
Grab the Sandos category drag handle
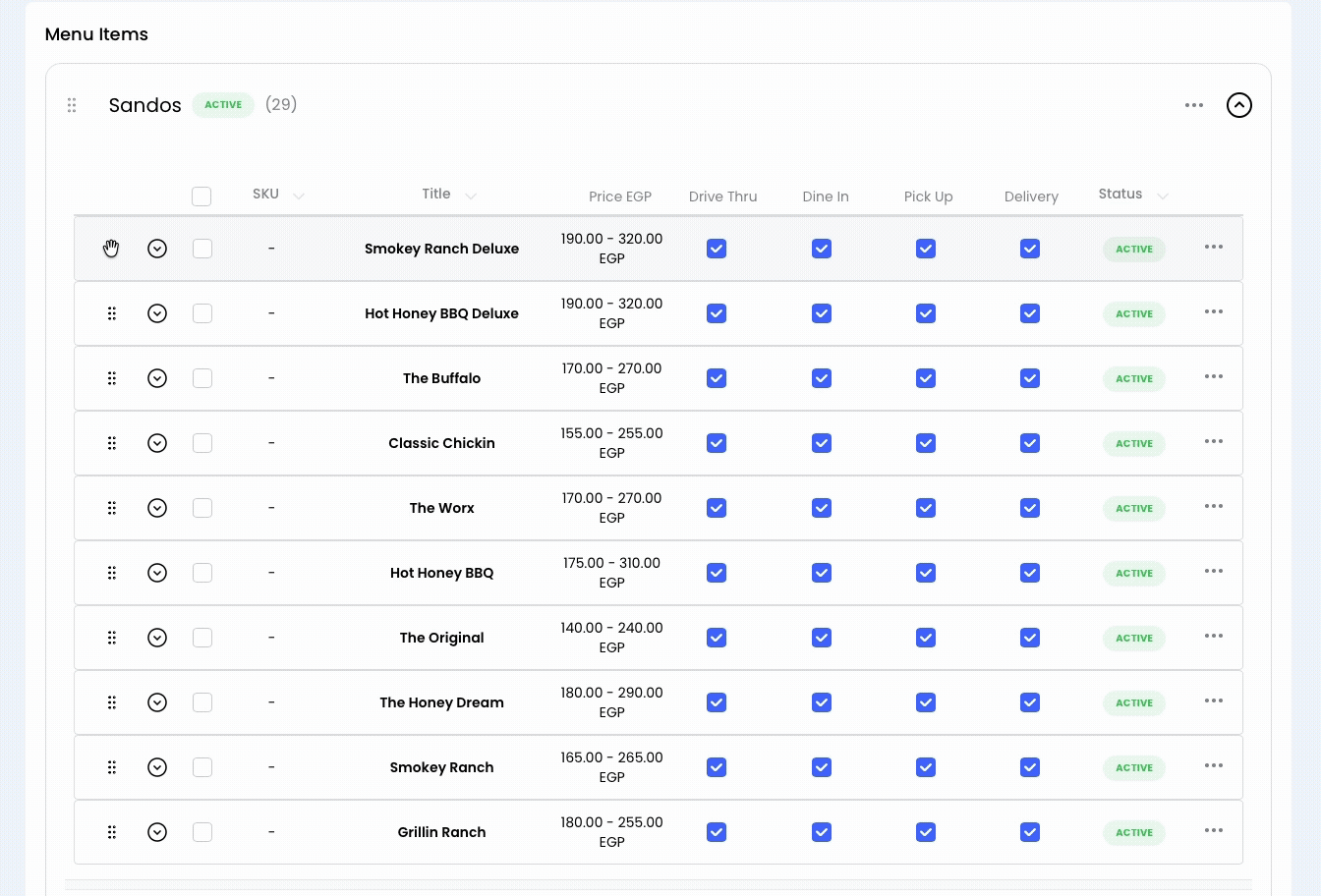(x=72, y=105)
